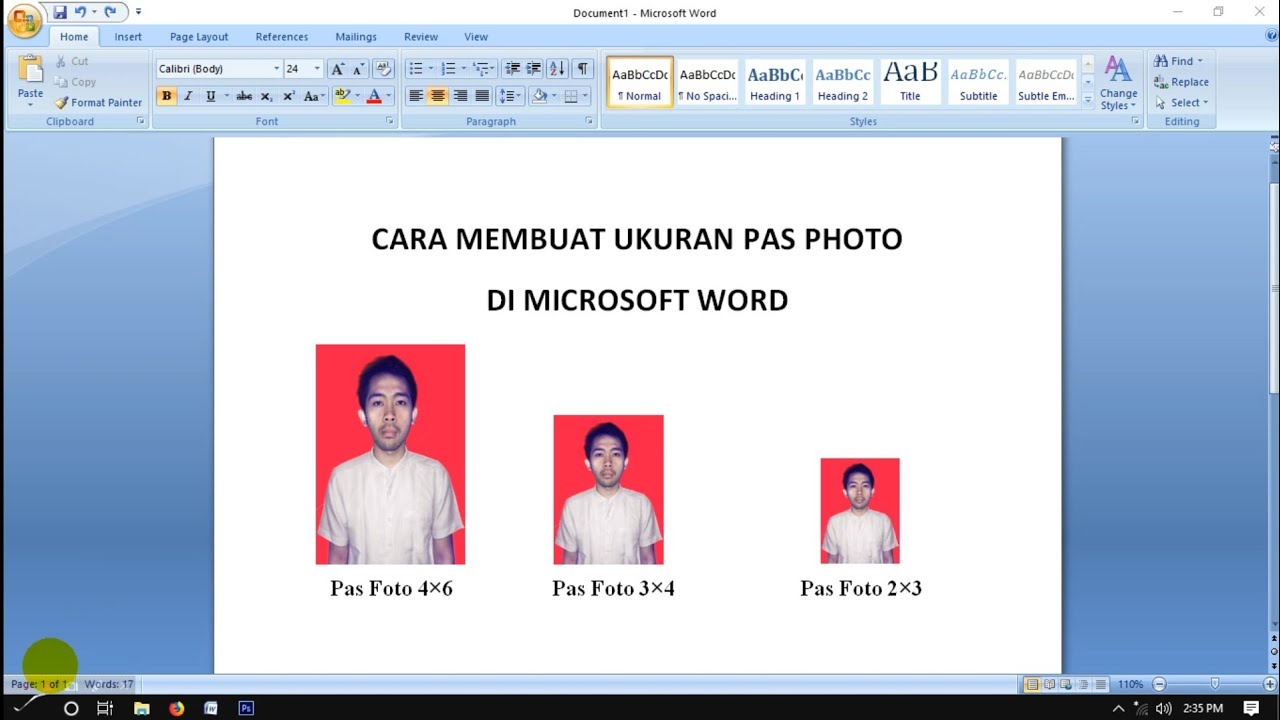Toggle strikethrough formatting
The image size is (1280, 720).
(244, 96)
